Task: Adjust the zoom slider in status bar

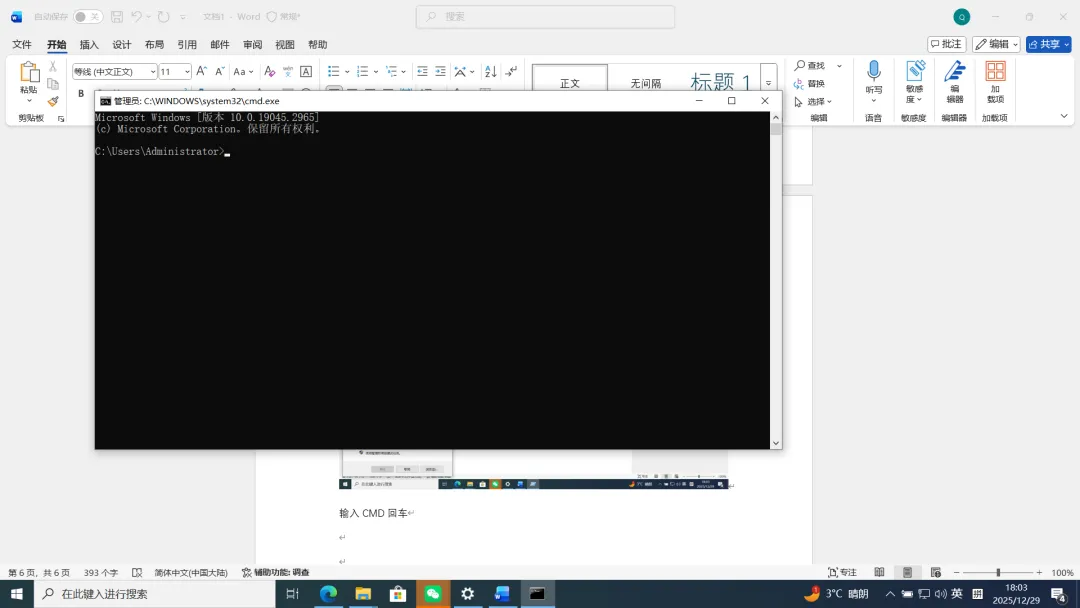Action: tap(998, 572)
